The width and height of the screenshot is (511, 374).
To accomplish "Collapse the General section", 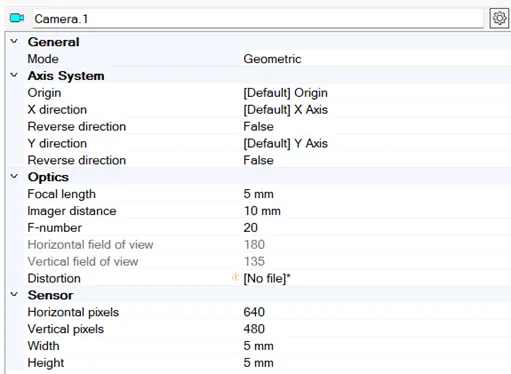I will coord(14,41).
